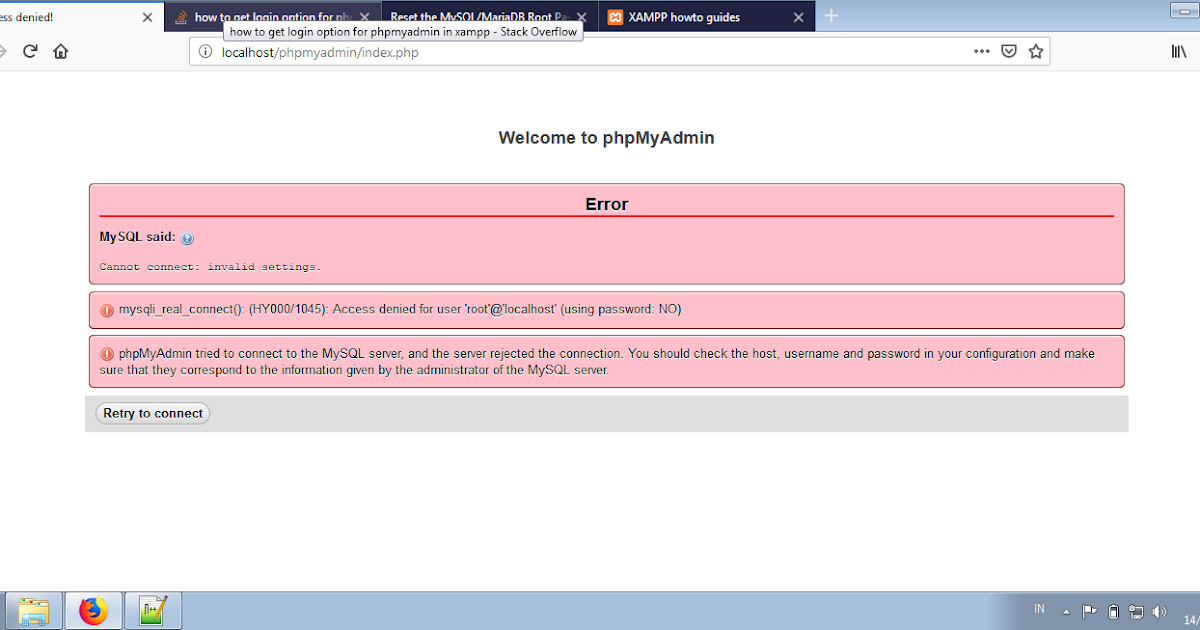Open the volume speaker tray icon
Viewport: 1200px width, 630px height.
1159,611
